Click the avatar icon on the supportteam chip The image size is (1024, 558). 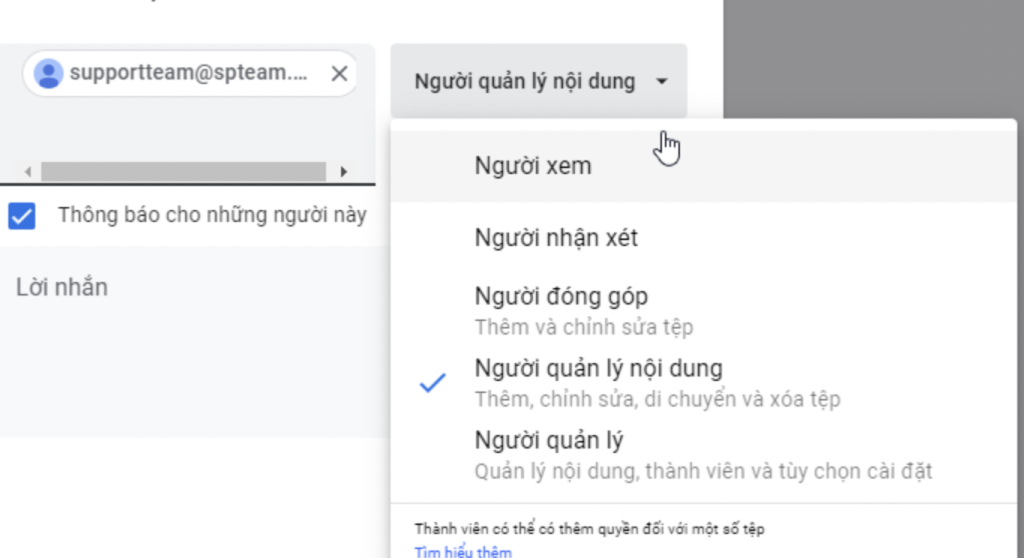click(47, 73)
